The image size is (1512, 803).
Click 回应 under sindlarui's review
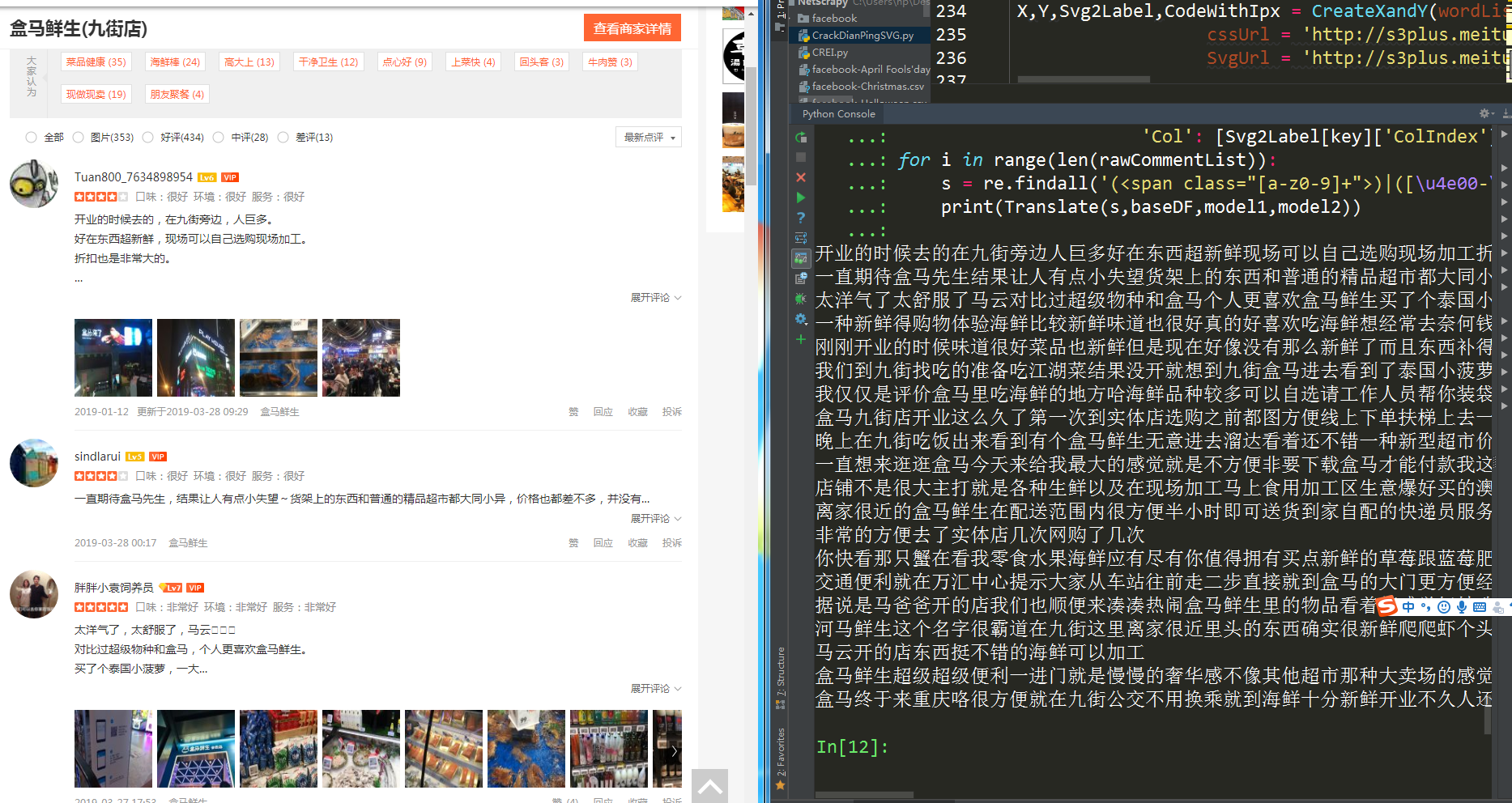coord(603,543)
